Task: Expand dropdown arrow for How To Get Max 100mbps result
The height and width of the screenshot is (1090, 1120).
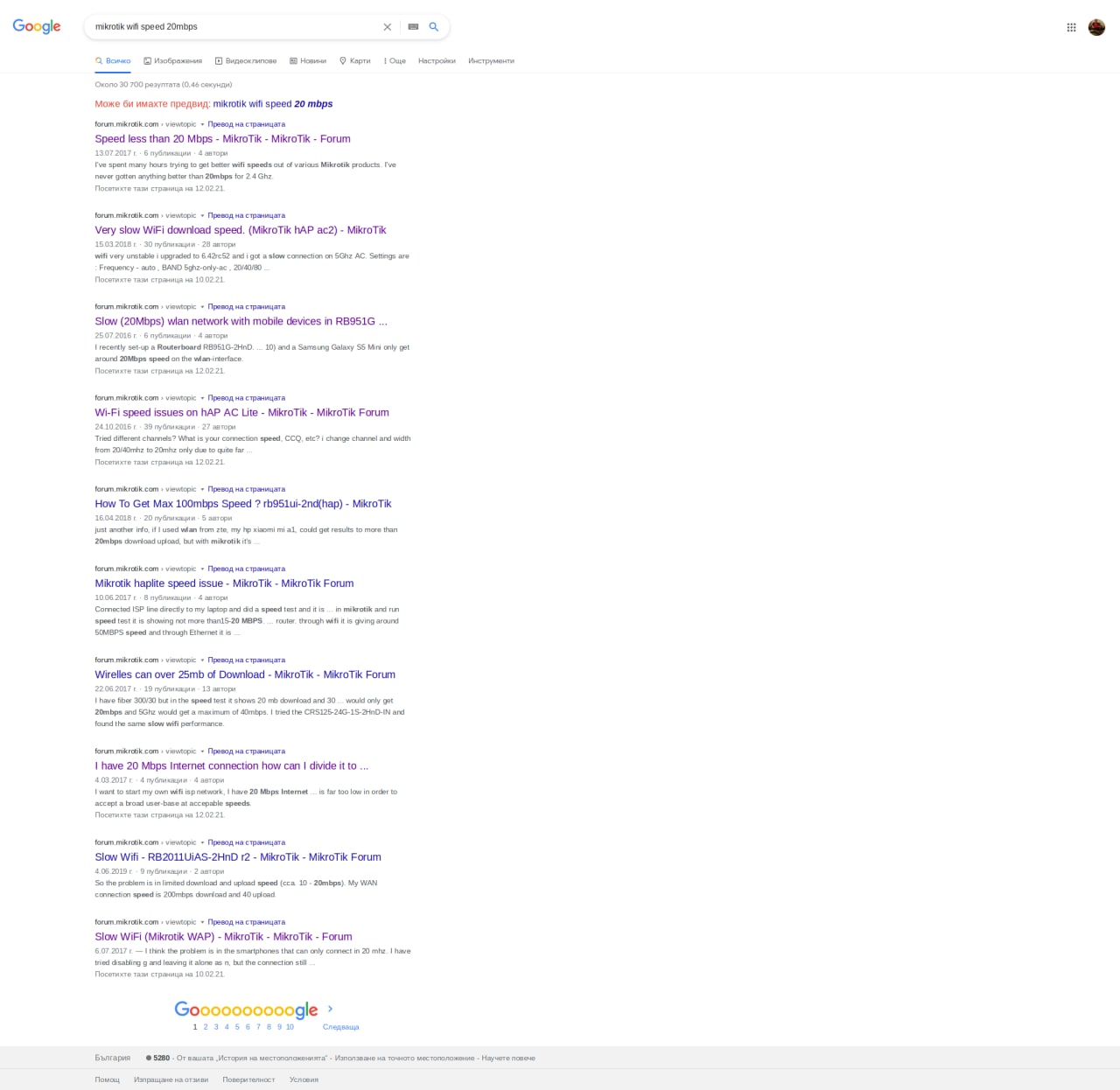Action: click(x=202, y=489)
